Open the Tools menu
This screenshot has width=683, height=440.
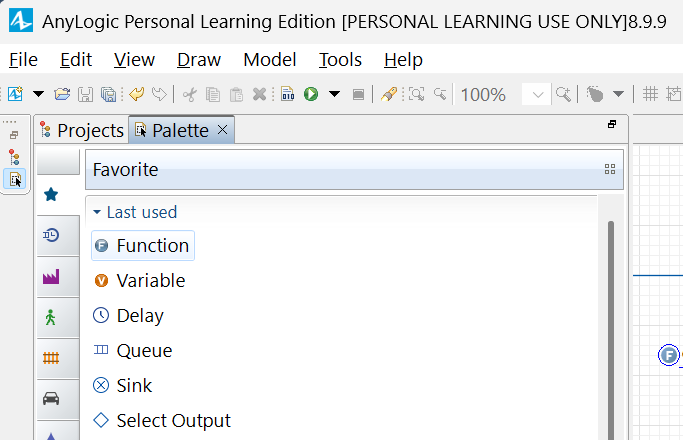coord(340,60)
